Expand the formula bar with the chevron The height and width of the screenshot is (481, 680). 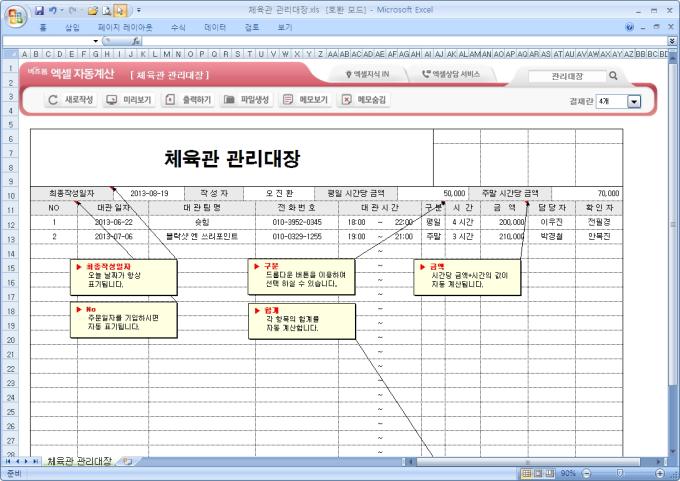click(672, 41)
